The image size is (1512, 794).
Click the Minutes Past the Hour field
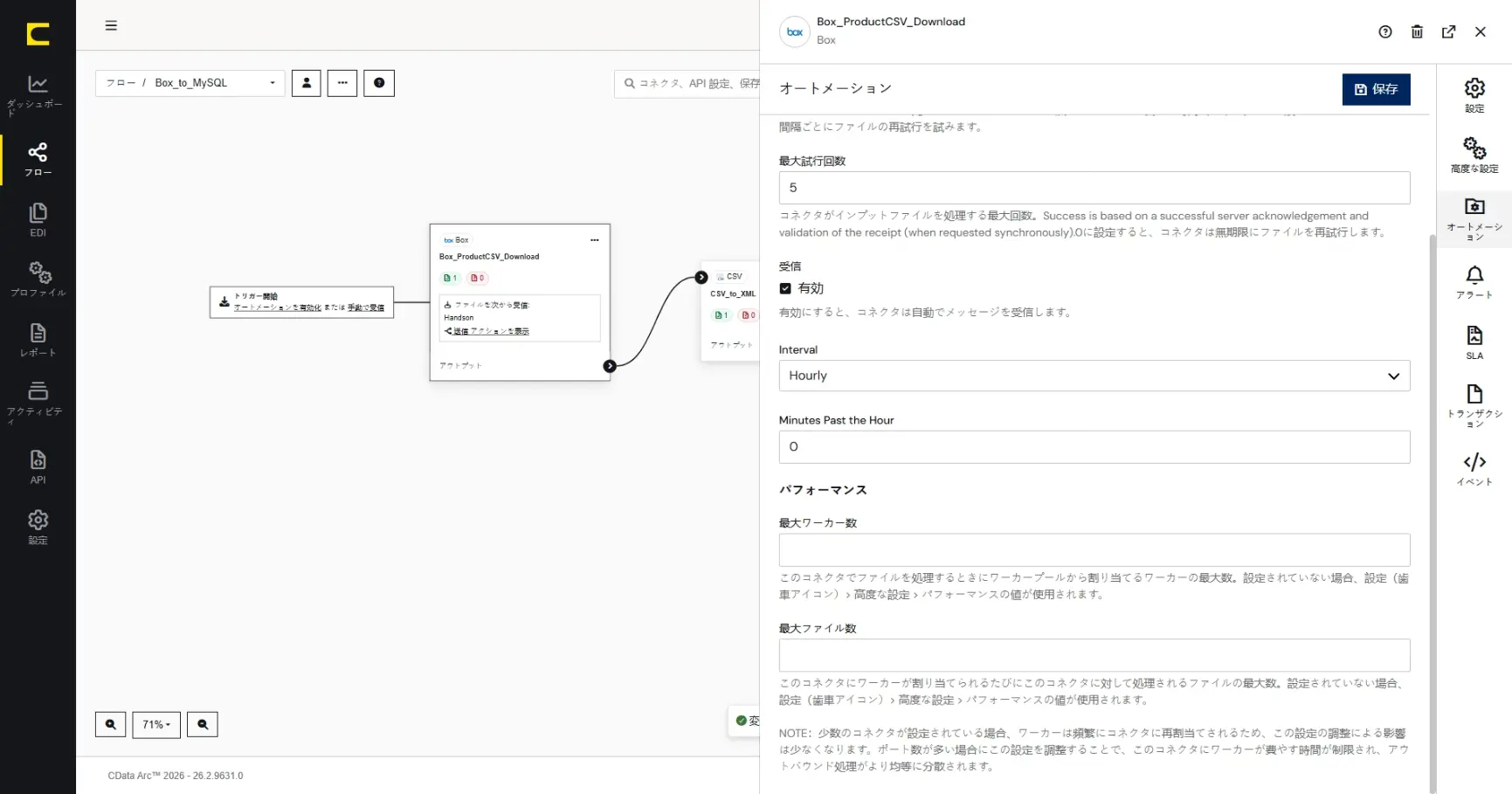(1094, 446)
